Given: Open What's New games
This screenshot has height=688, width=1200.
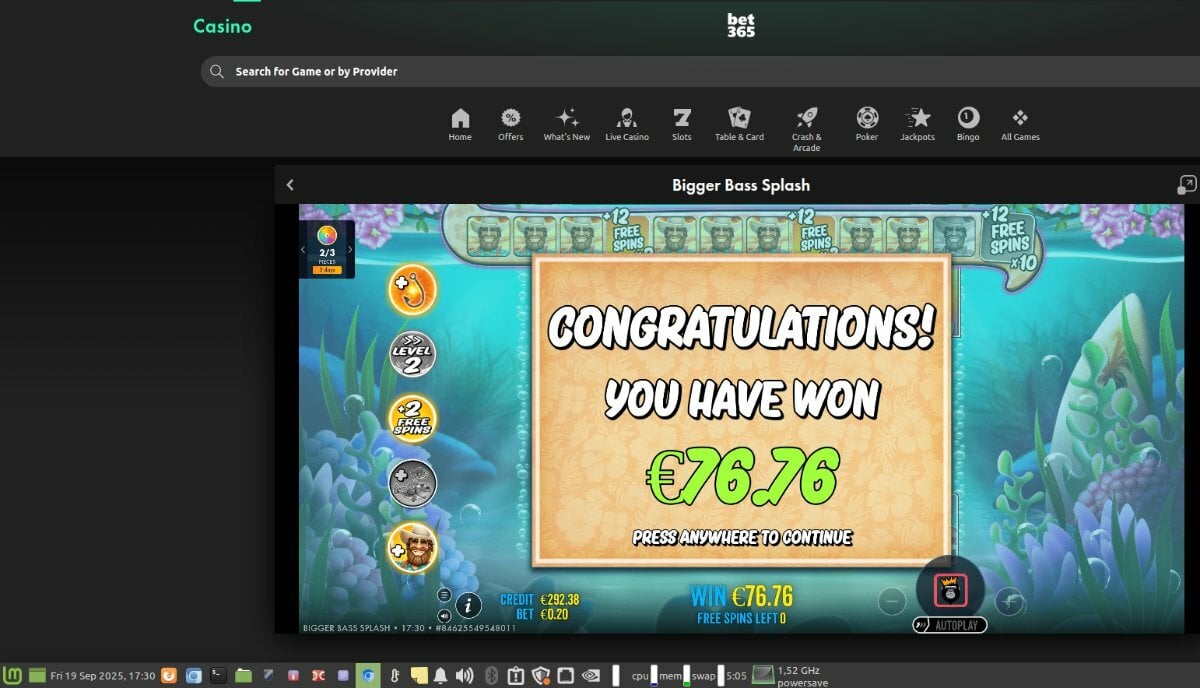Looking at the screenshot, I should coord(567,124).
